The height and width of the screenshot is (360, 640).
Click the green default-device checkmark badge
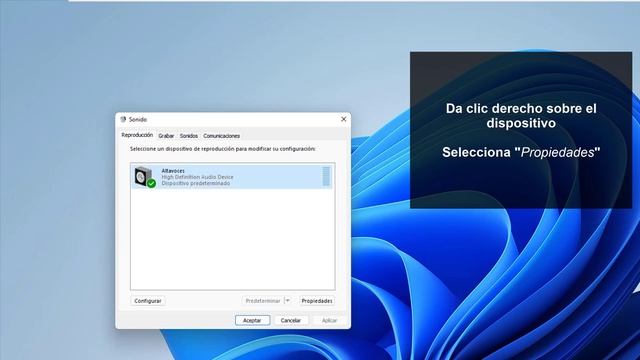pos(151,184)
